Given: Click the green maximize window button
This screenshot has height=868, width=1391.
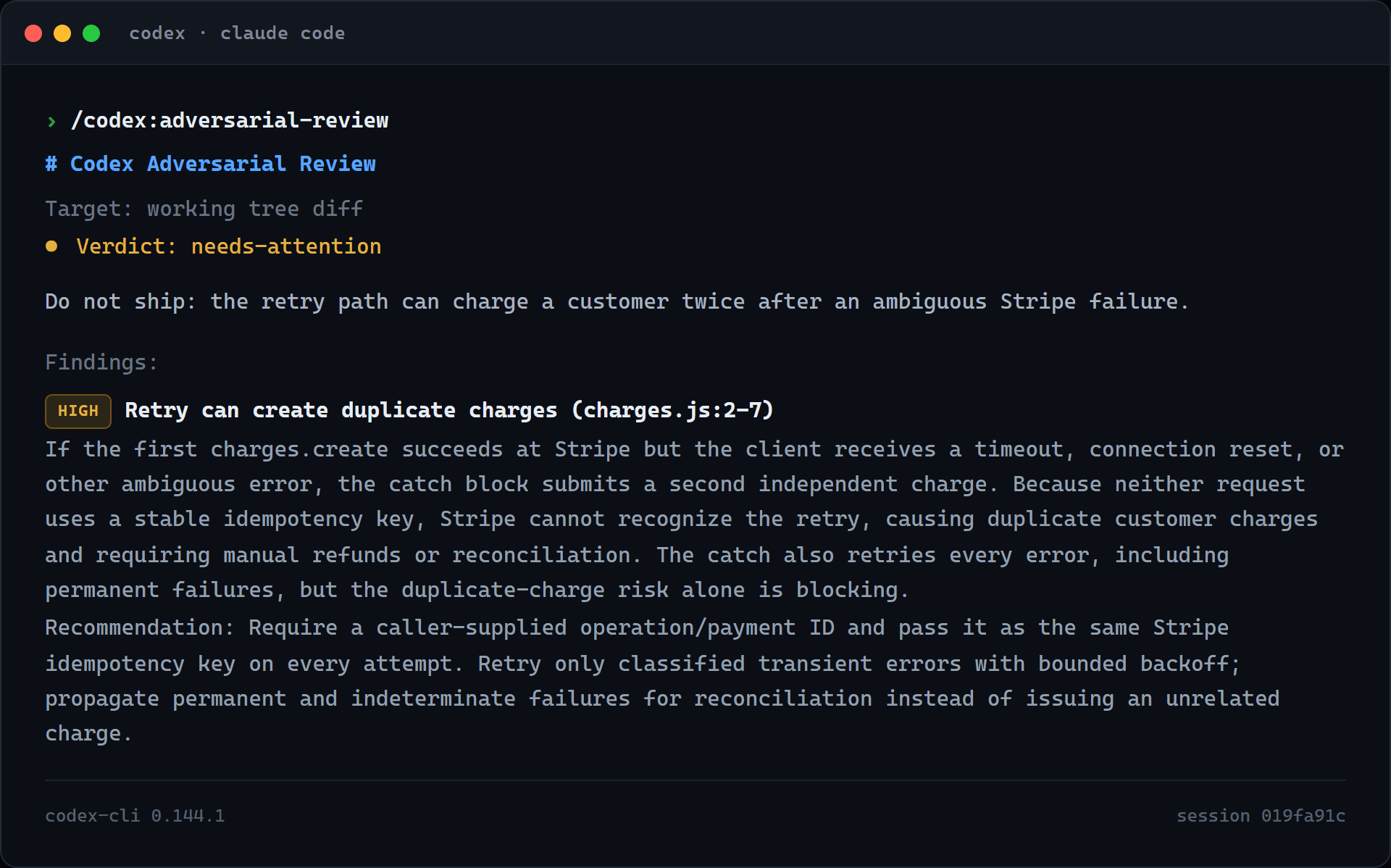Looking at the screenshot, I should click(x=91, y=33).
